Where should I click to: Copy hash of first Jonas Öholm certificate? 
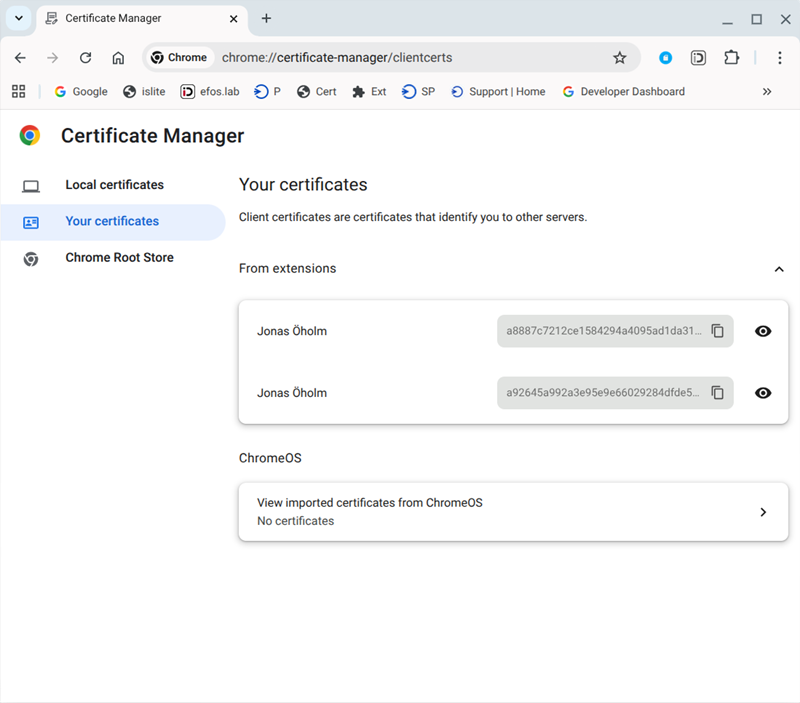pos(717,331)
